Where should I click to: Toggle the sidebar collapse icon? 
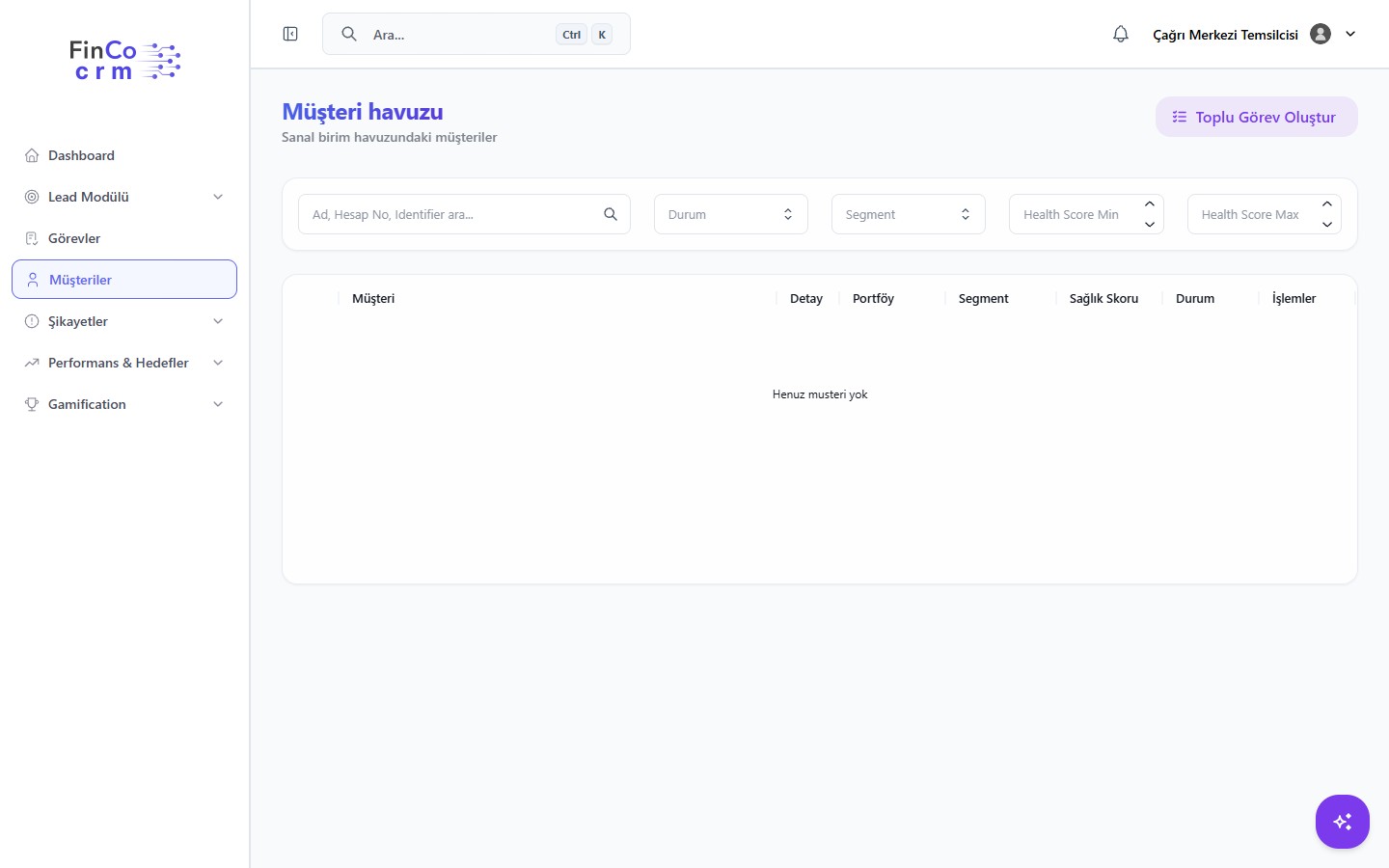[x=290, y=34]
